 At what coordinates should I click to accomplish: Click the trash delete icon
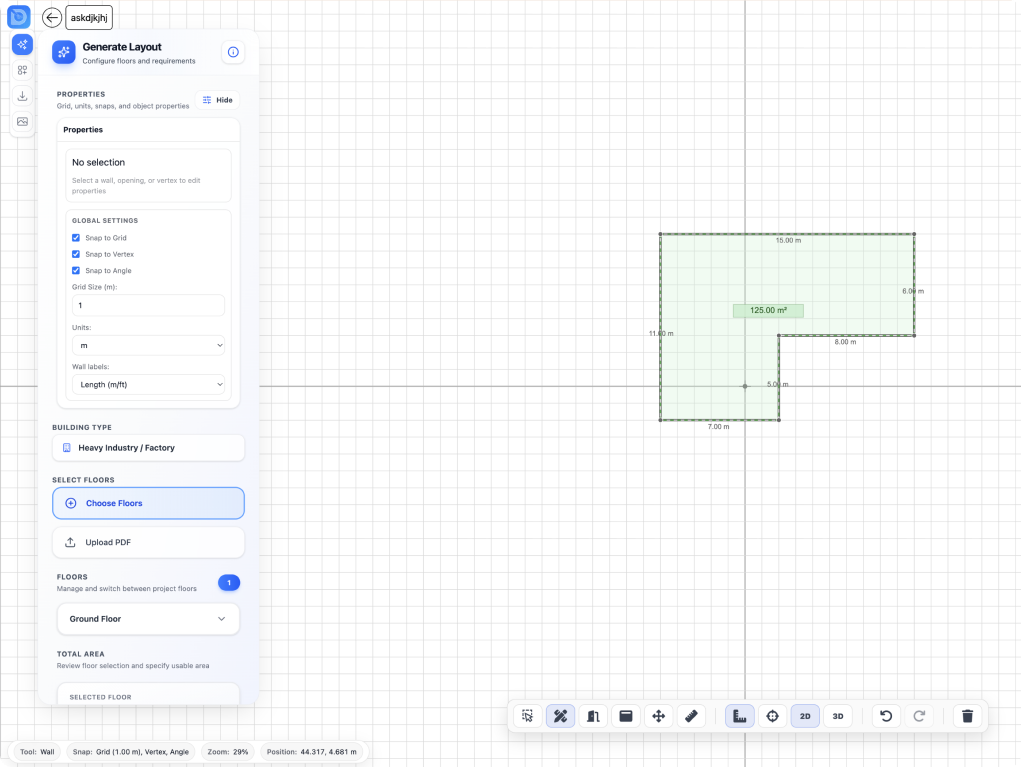coord(967,716)
